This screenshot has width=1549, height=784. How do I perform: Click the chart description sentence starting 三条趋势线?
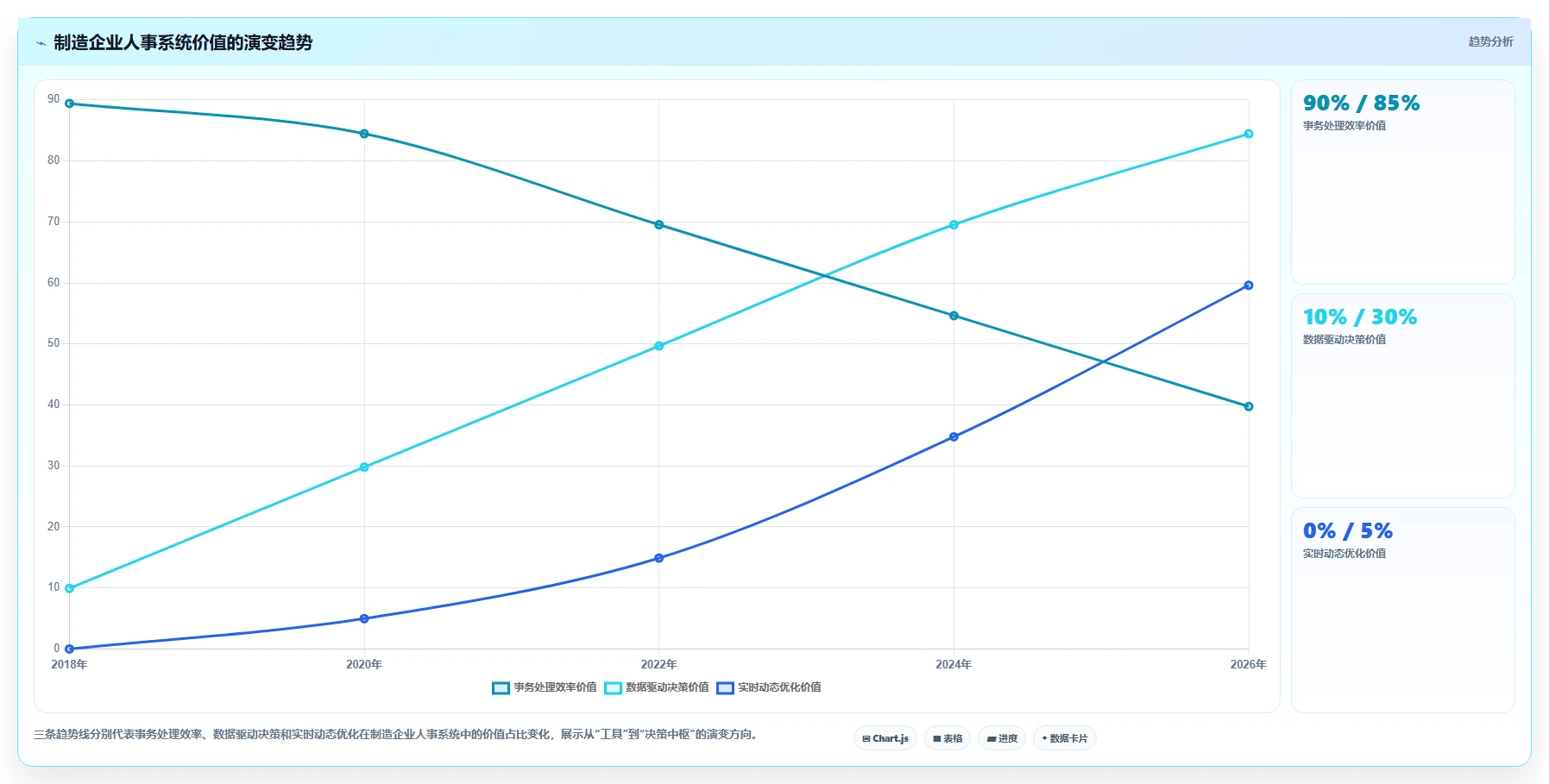pyautogui.click(x=396, y=735)
